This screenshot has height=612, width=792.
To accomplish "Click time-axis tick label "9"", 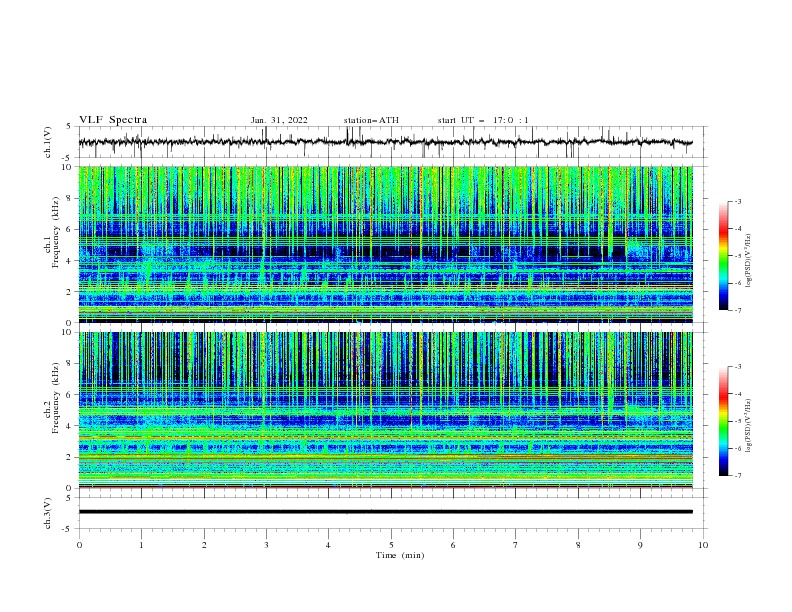I will (640, 545).
